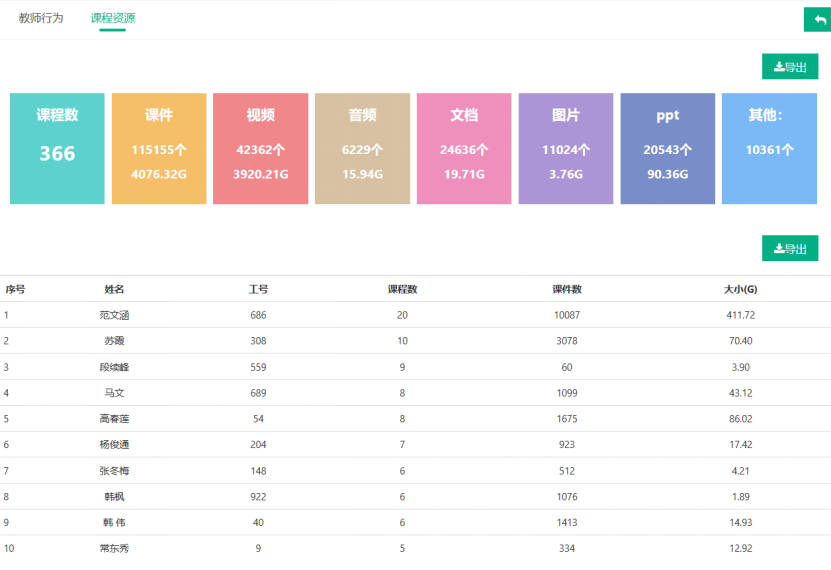Image resolution: width=831 pixels, height=570 pixels.
Task: Select teacher name 范文涵 in table
Action: (x=115, y=315)
